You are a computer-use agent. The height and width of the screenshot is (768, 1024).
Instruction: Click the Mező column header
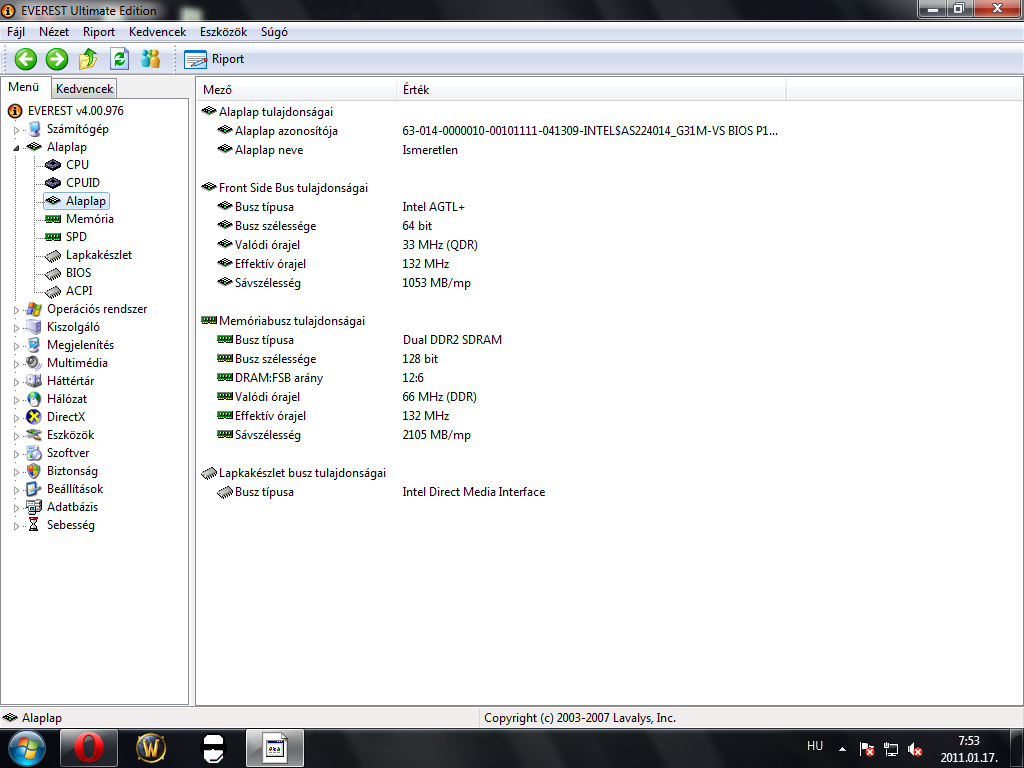coord(297,89)
